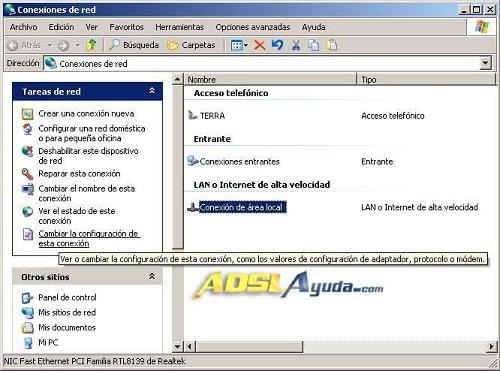Image resolution: width=500 pixels, height=371 pixels.
Task: Click the disable network device globe icon
Action: coord(27,151)
